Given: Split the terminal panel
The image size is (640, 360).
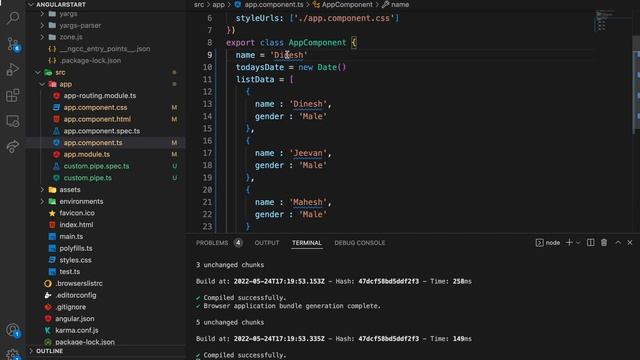Looking at the screenshot, I should point(591,242).
